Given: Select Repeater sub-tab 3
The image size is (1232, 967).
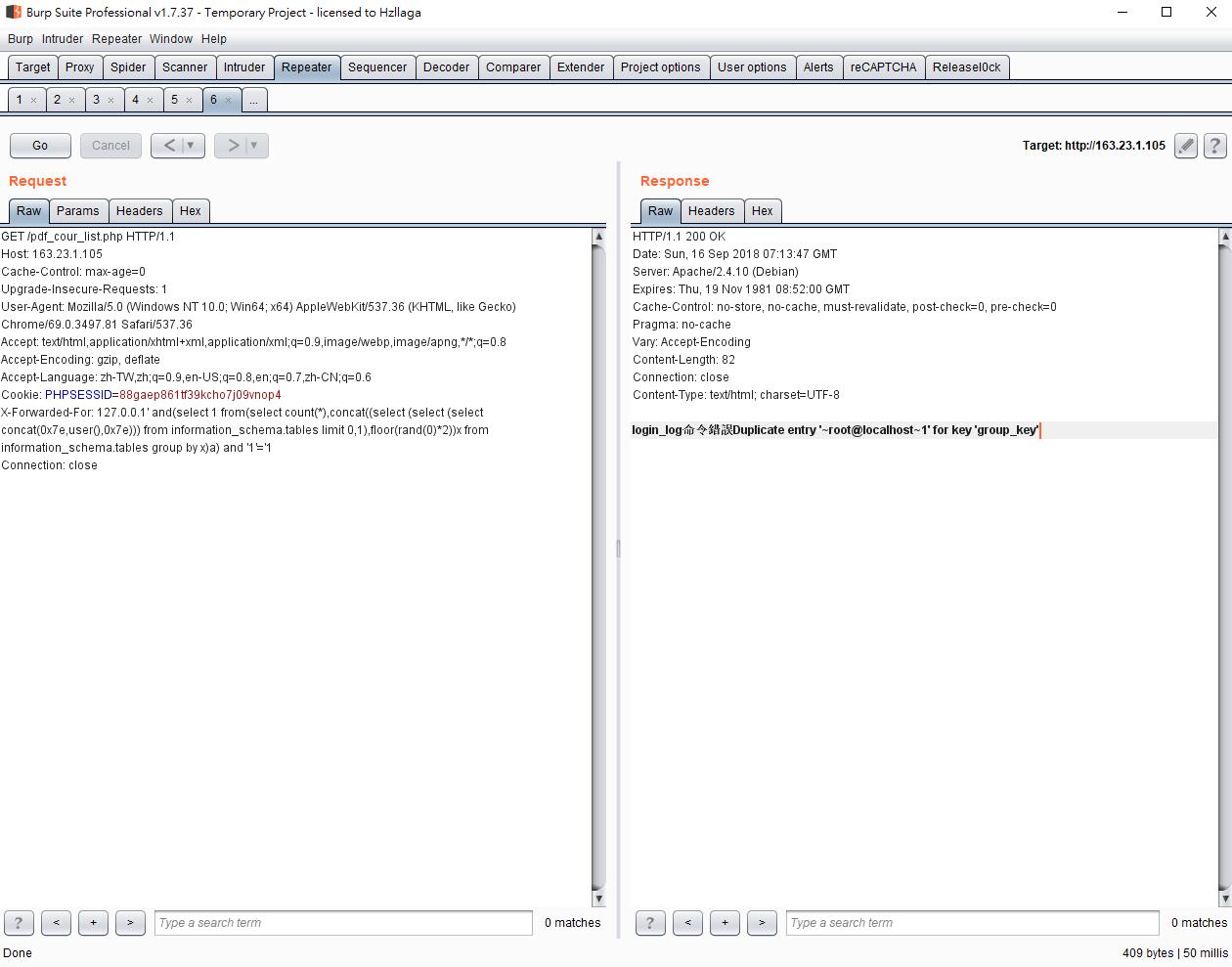Looking at the screenshot, I should [96, 100].
